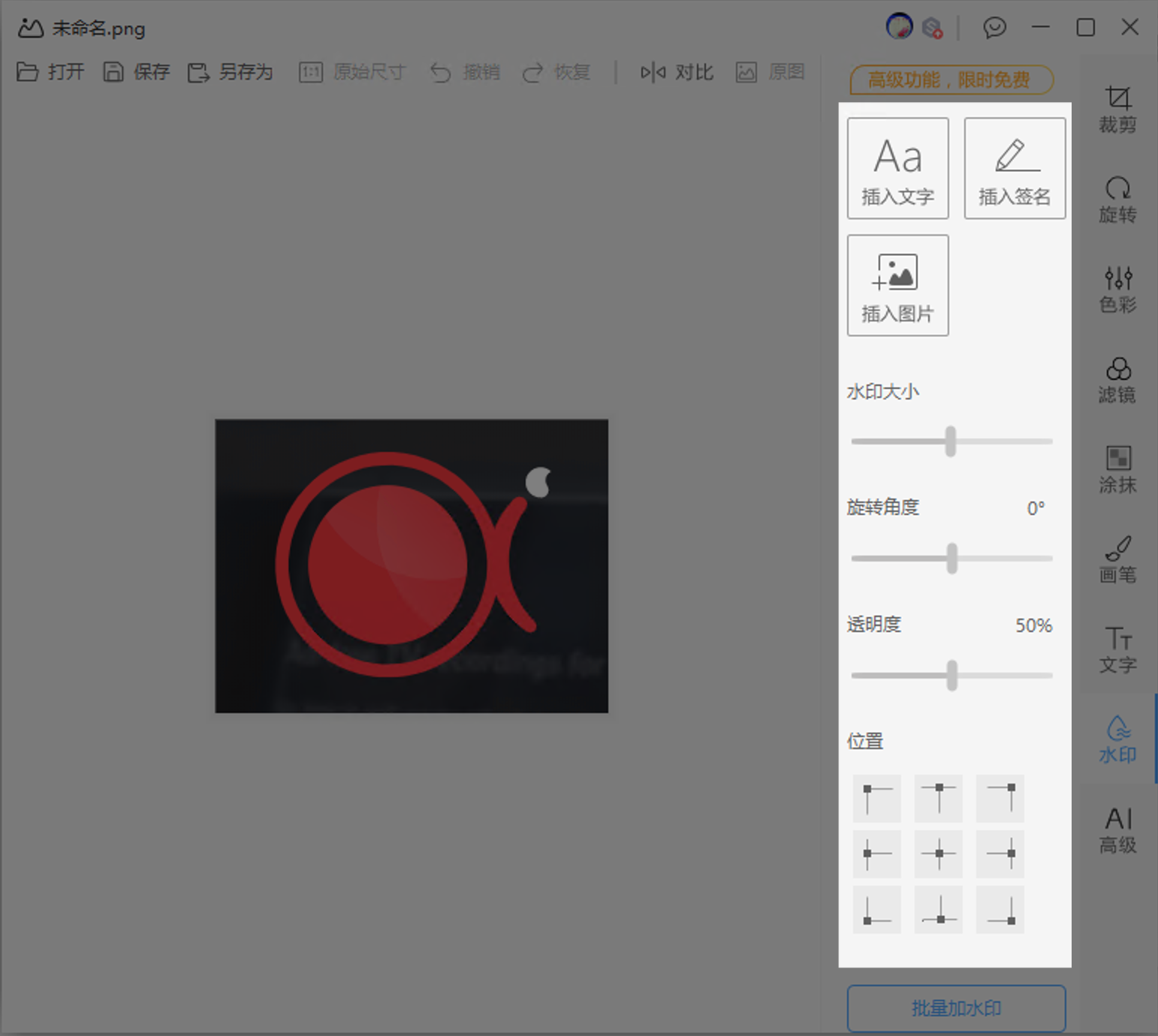The height and width of the screenshot is (1036, 1158).
Task: Click 另存为 to save as new file
Action: (x=231, y=72)
